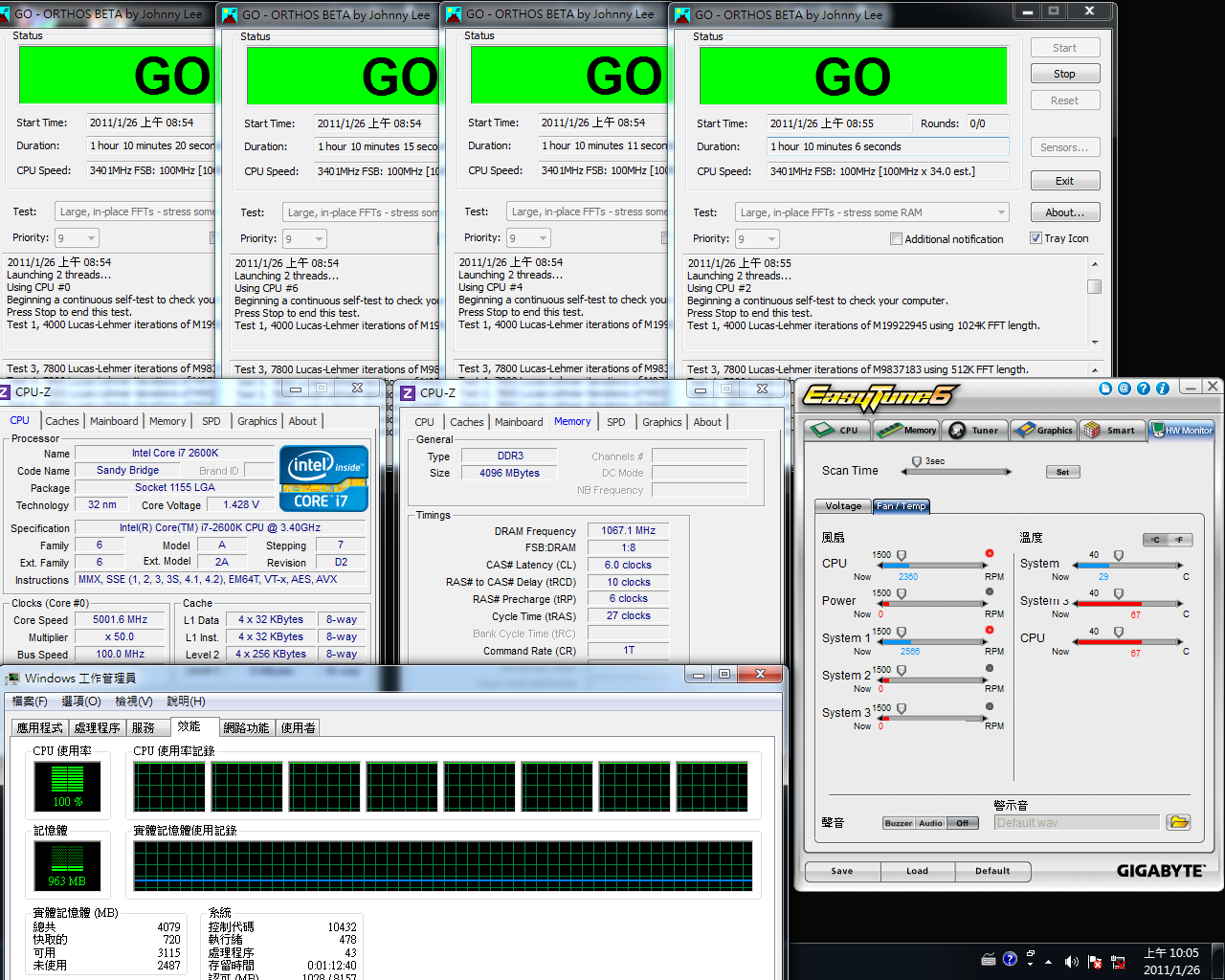
Task: Open the Action Center flag tray icon
Action: (1095, 961)
